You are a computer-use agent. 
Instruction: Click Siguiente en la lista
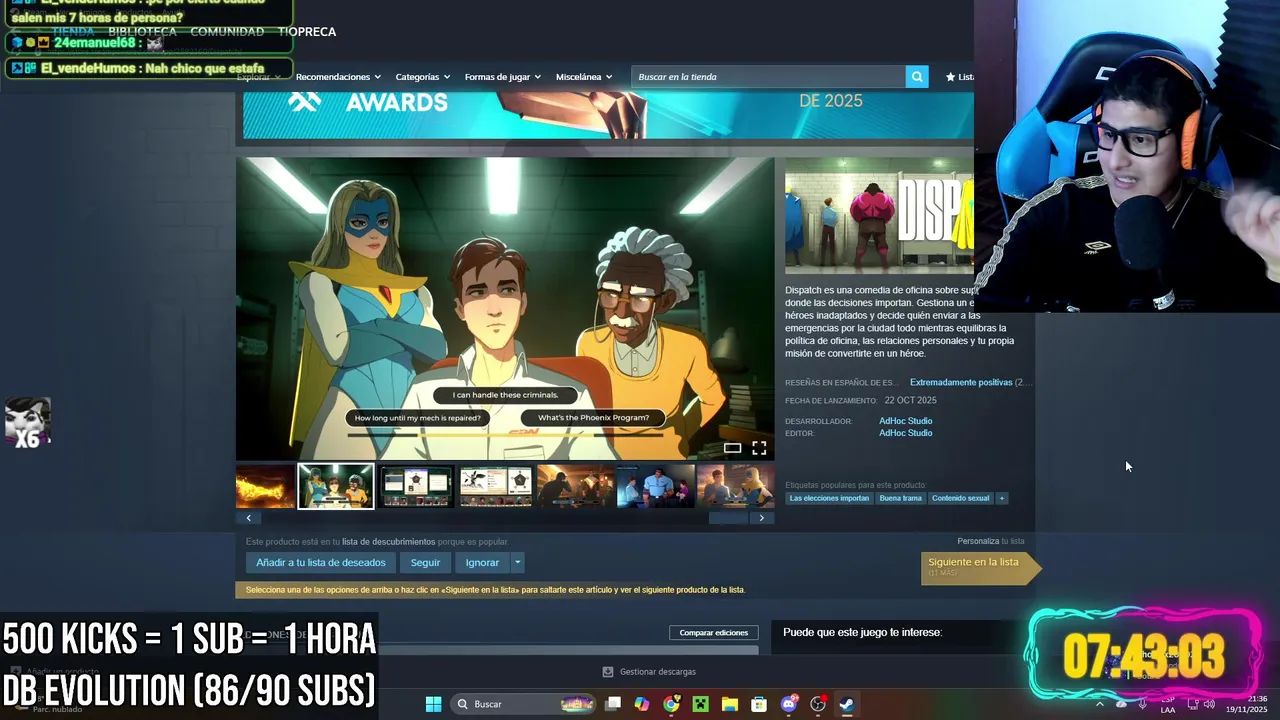[x=980, y=567]
